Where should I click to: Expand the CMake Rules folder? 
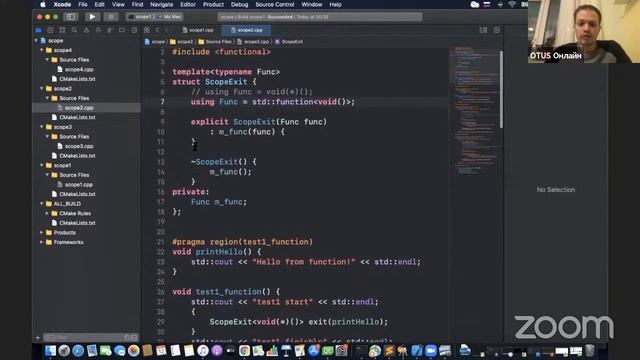[47, 213]
